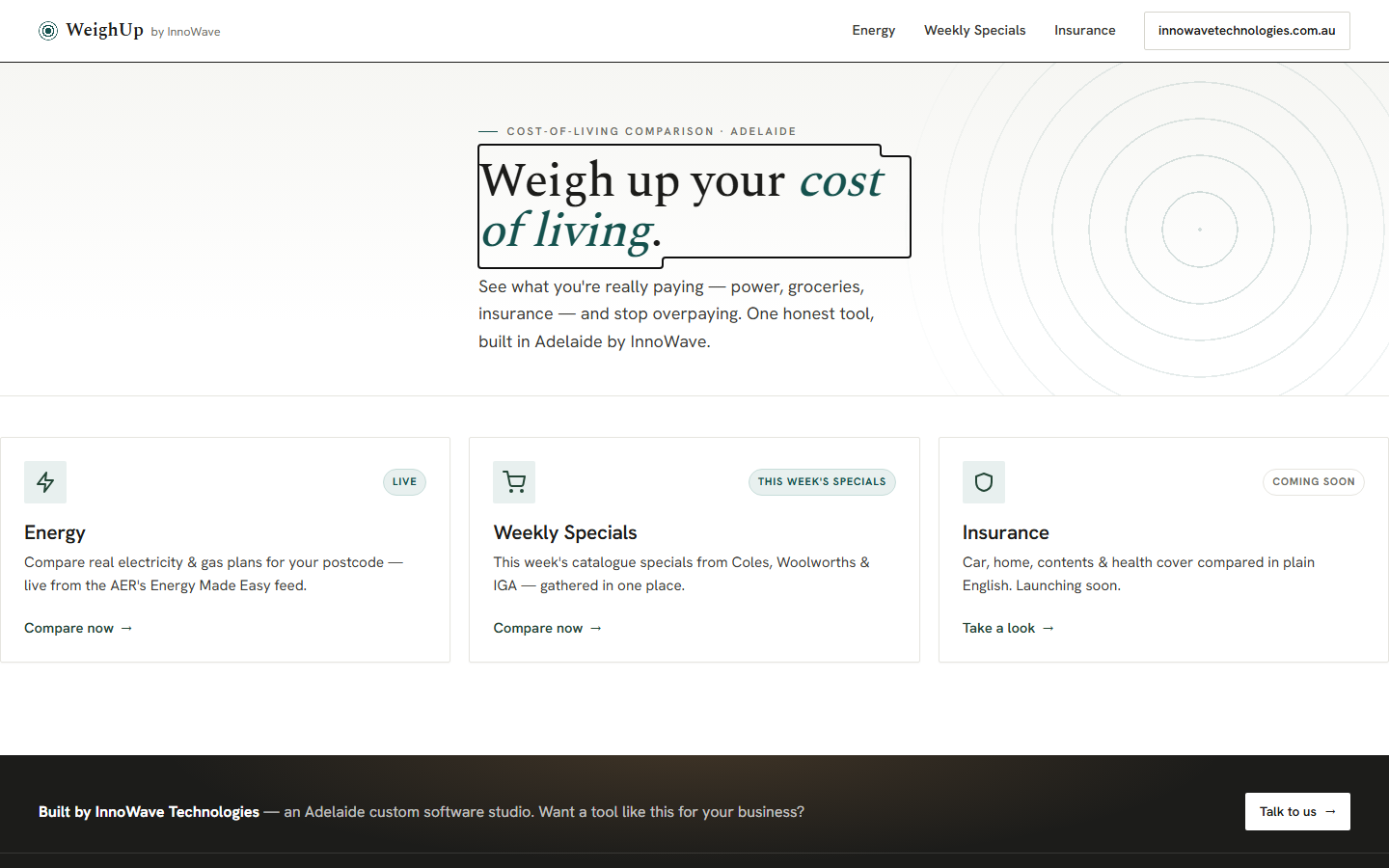Go to Insurance in the top navigation
This screenshot has width=1389, height=868.
point(1085,31)
